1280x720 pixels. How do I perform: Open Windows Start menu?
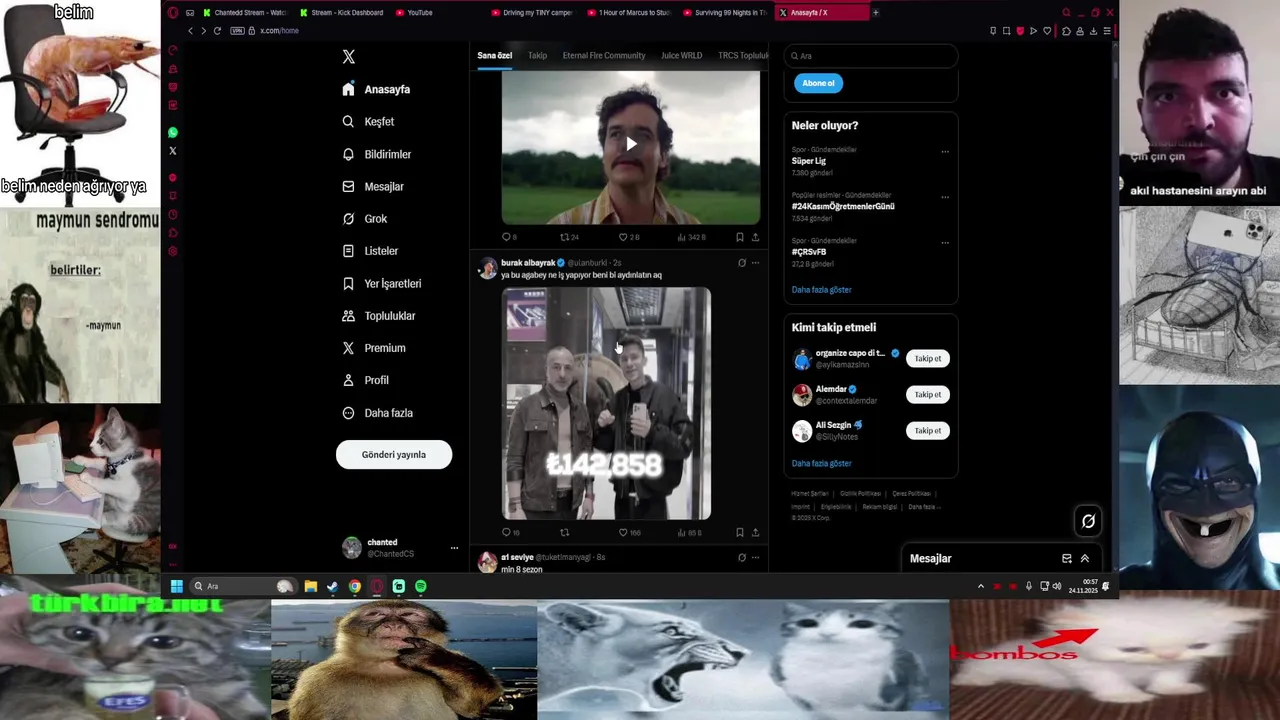coord(177,586)
